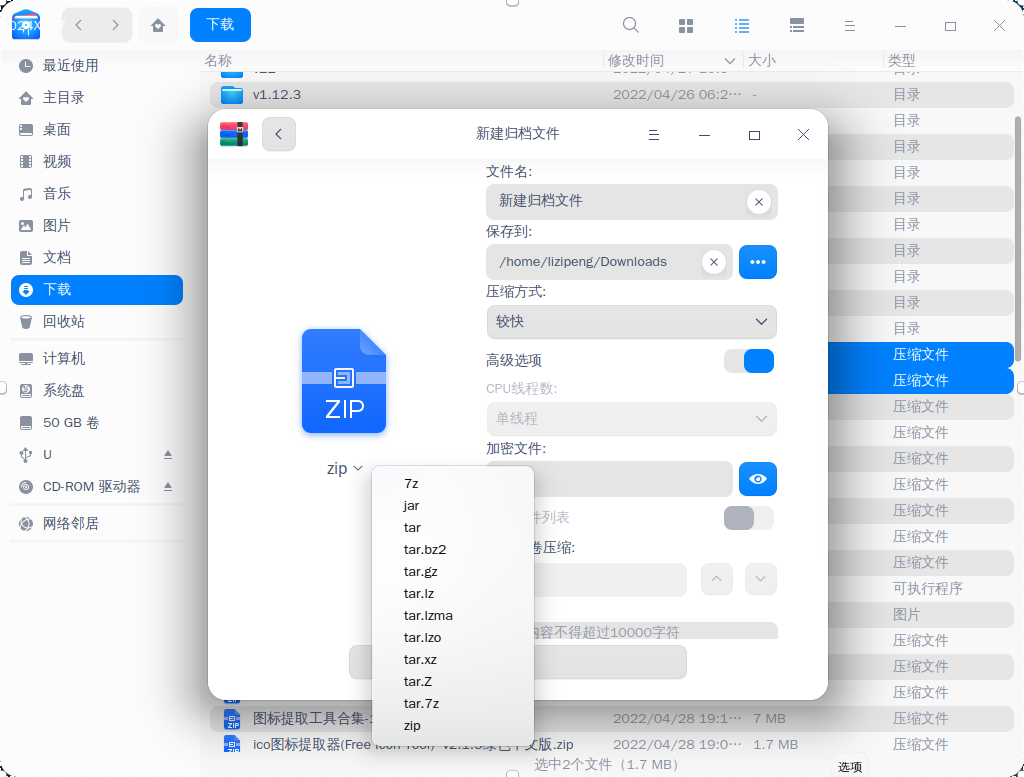Screen dimensions: 1024x777
Task: Open the search icon in the toolbar
Action: click(x=630, y=25)
